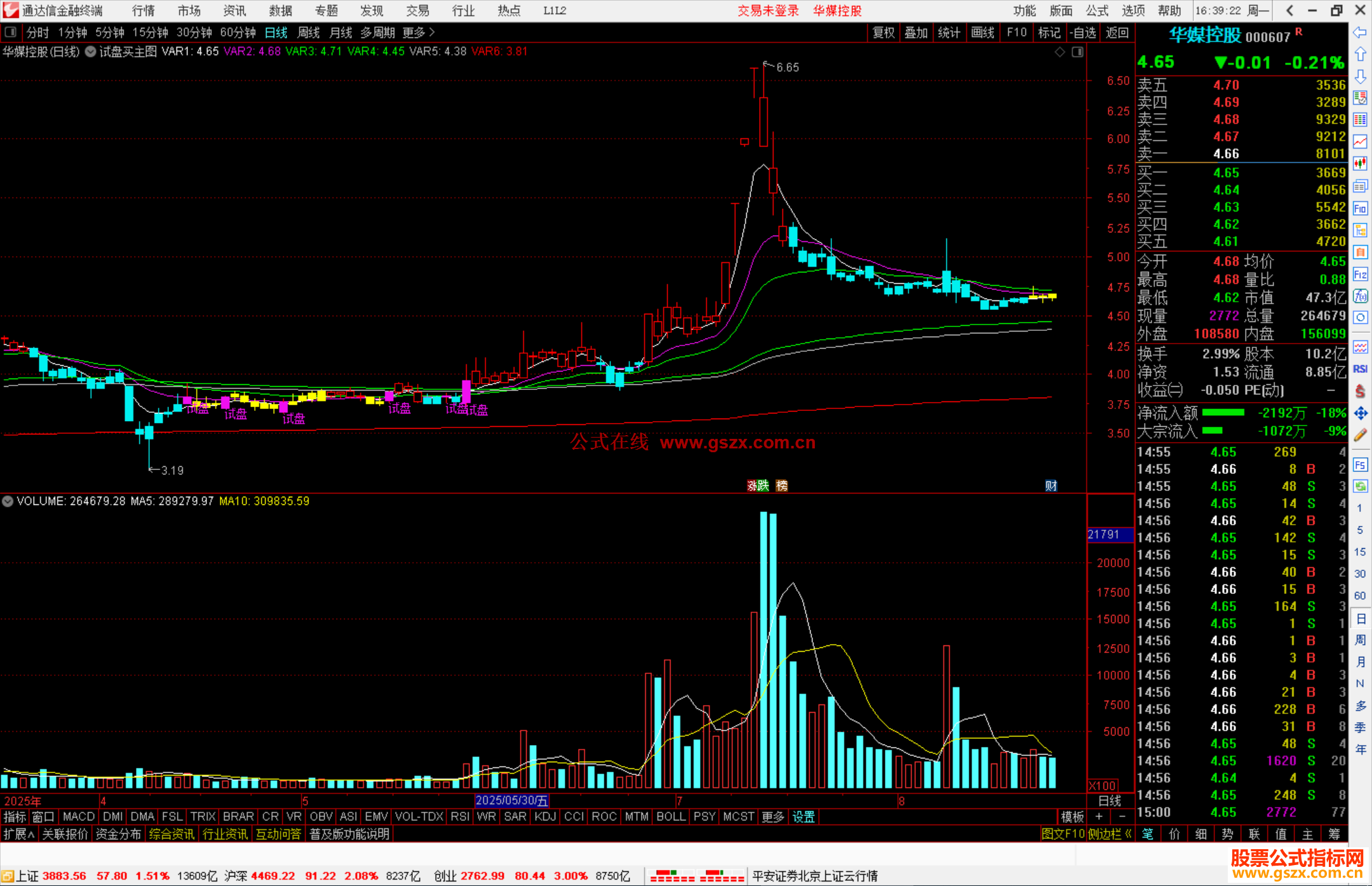Open the stacked windows news icon
Screen dimensions: 1372x886
click(x=1360, y=186)
